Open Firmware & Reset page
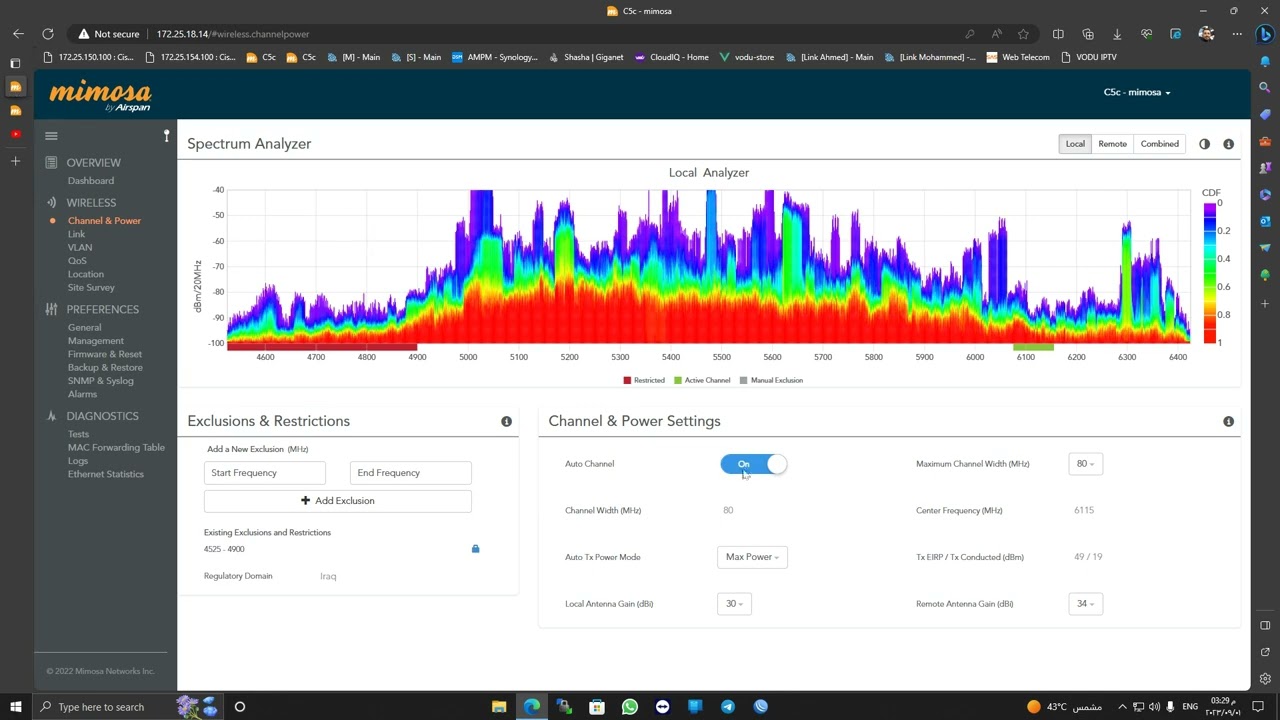The width and height of the screenshot is (1280, 720). [x=105, y=354]
